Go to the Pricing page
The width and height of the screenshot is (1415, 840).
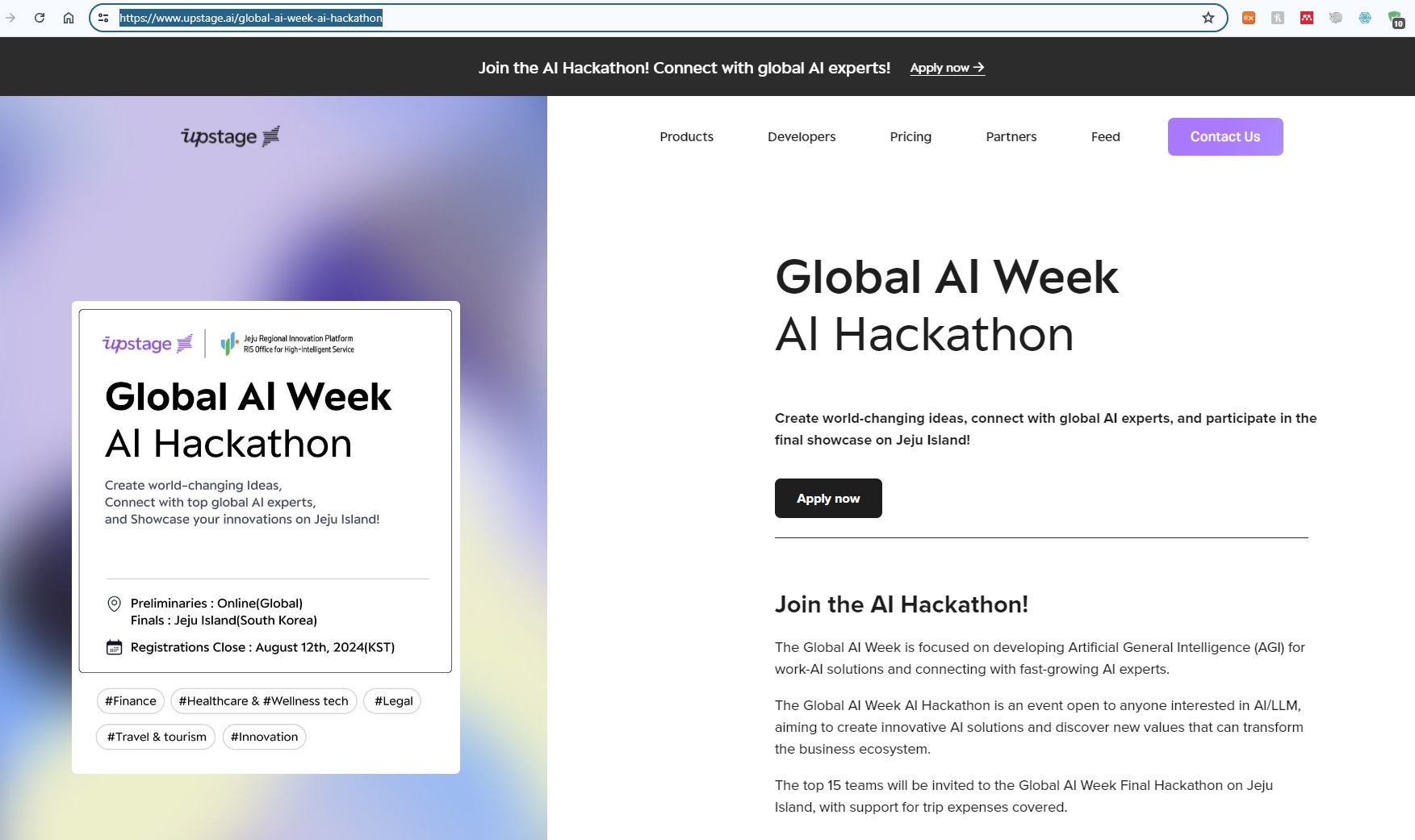tap(911, 136)
